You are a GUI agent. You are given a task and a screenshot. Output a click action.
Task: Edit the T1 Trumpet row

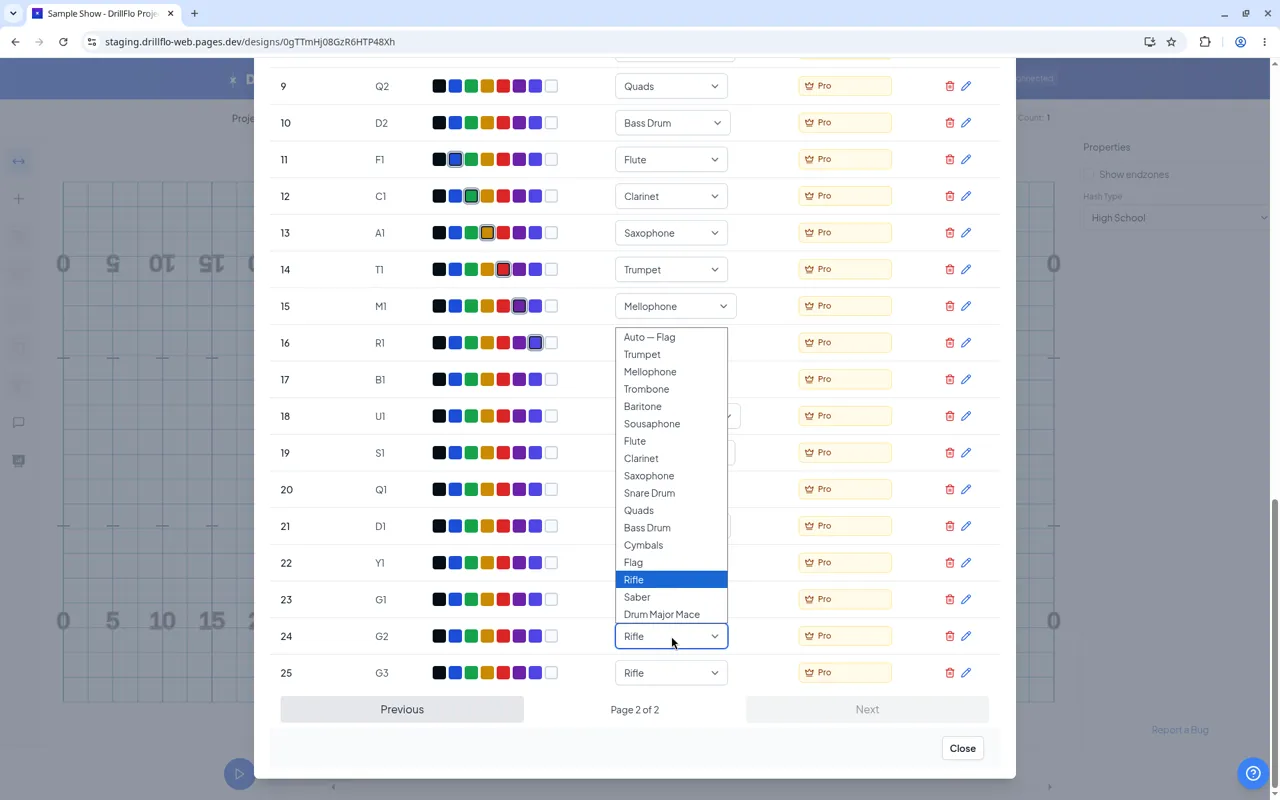tap(966, 270)
